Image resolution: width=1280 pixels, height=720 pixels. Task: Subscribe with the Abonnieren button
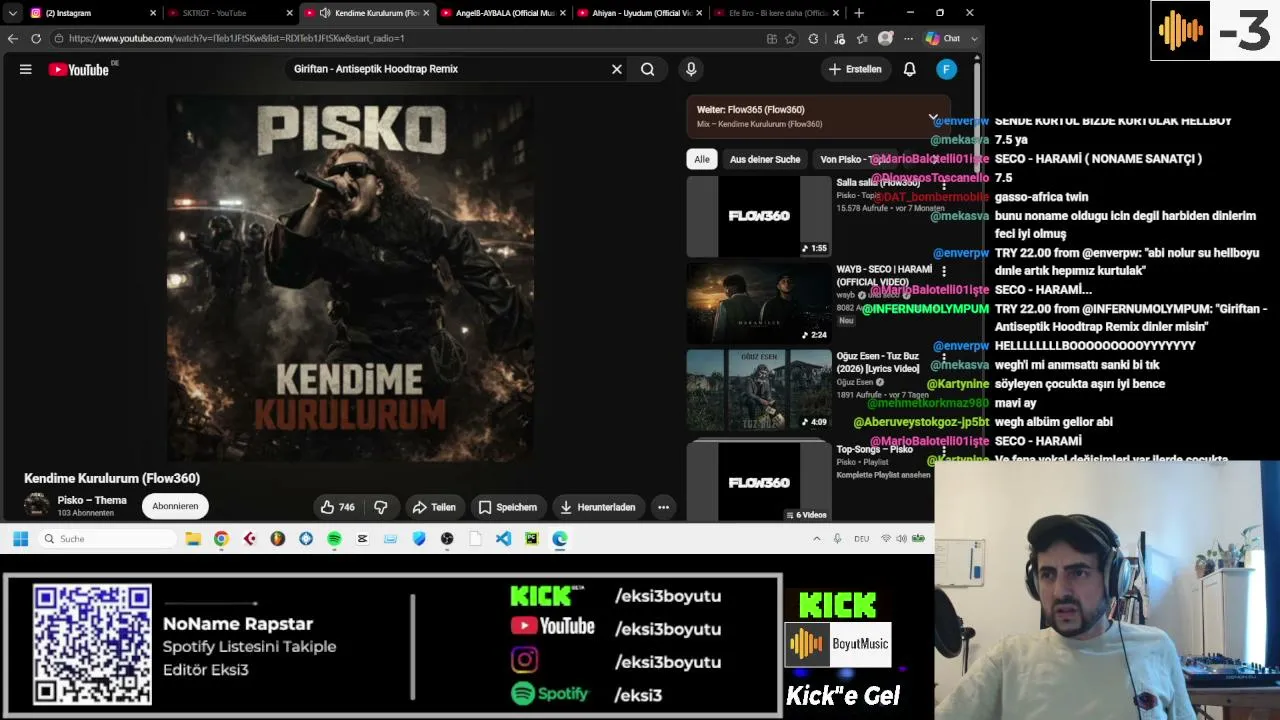175,506
